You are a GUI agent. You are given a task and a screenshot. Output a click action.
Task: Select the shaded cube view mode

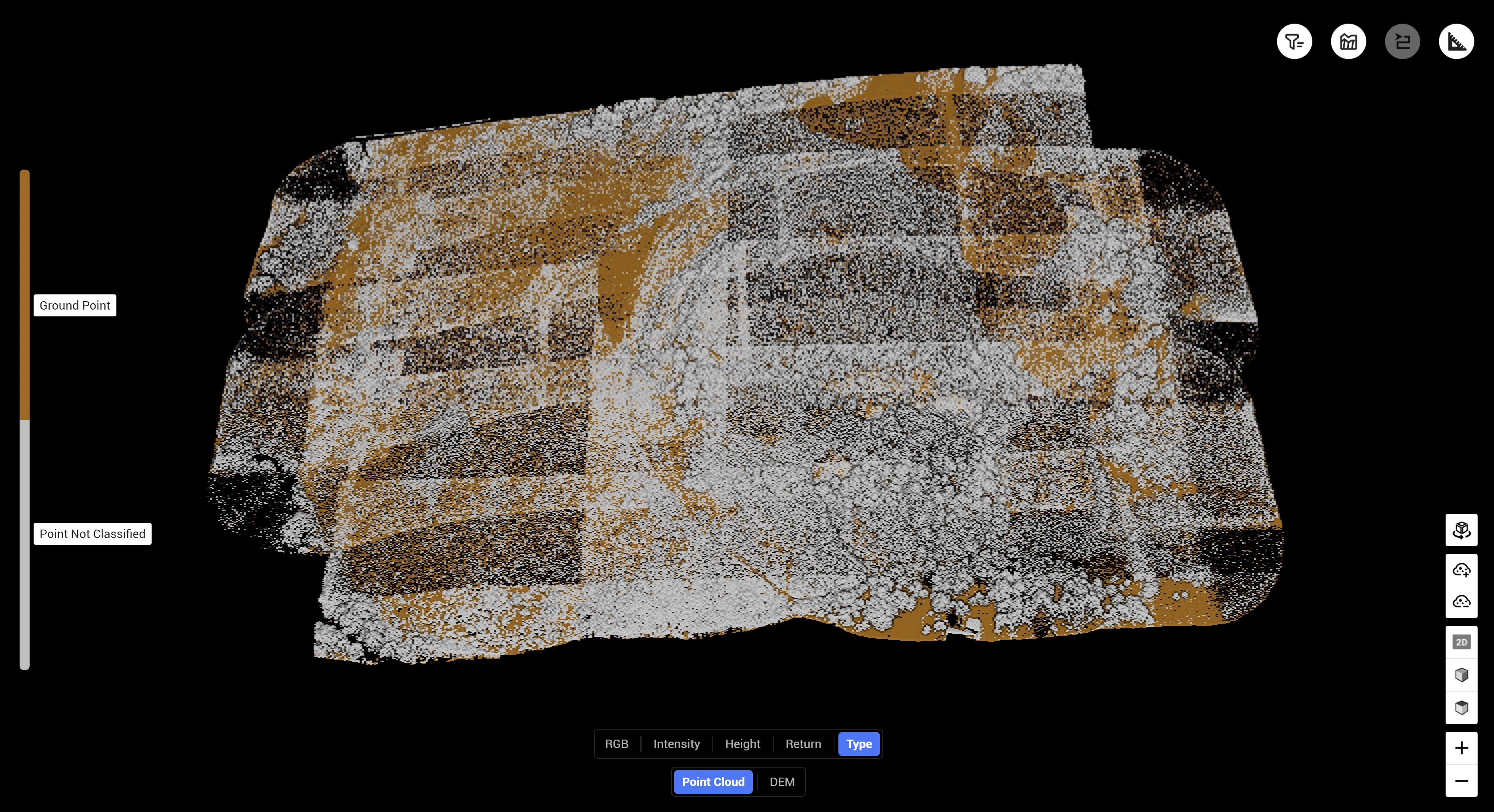tap(1462, 674)
